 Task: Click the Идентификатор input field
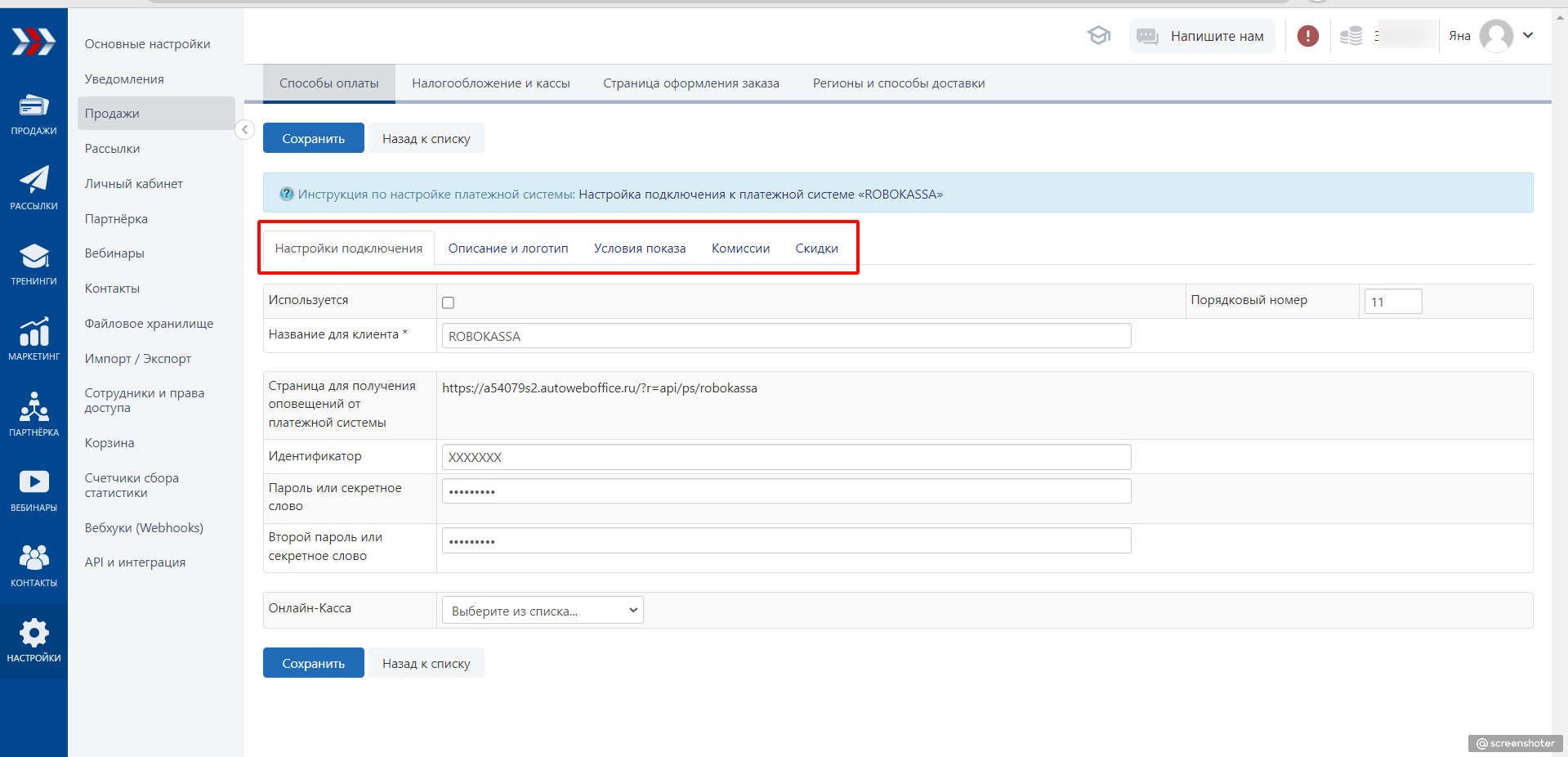(x=787, y=457)
